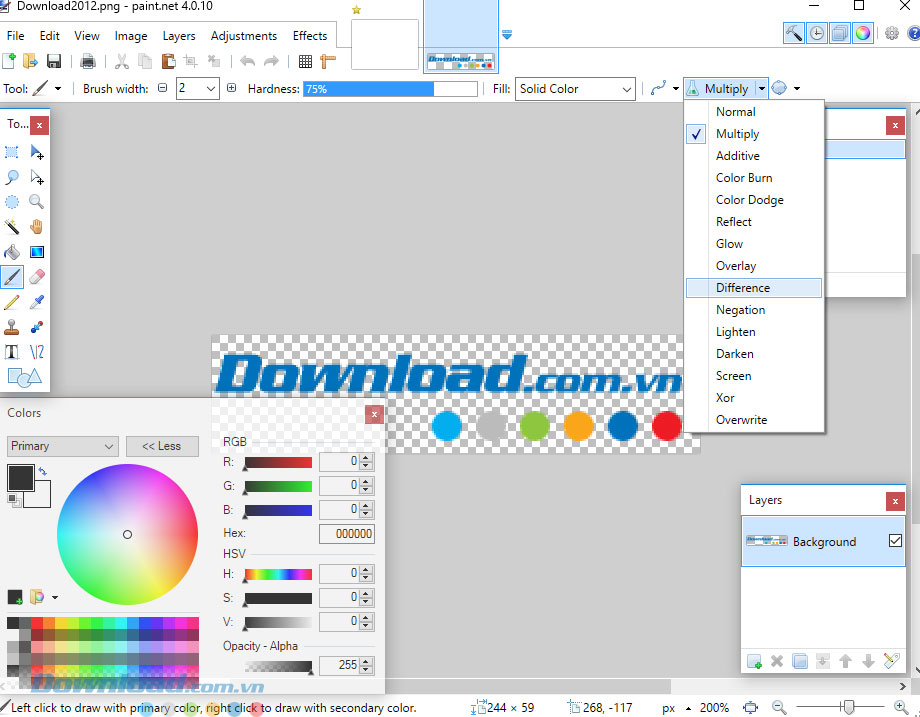Toggle History window via clock icon

point(817,33)
